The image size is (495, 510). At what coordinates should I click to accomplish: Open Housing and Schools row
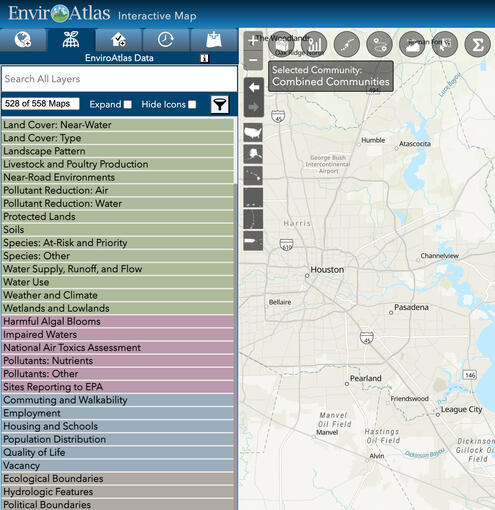click(118, 426)
